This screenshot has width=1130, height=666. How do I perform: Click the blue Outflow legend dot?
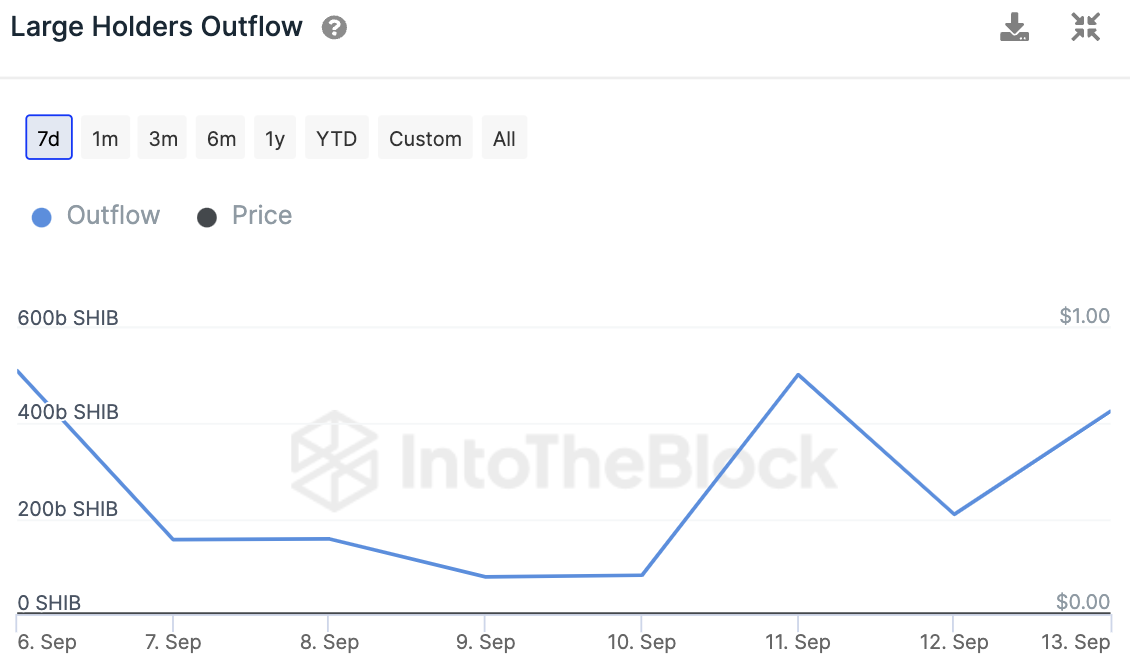(41, 217)
